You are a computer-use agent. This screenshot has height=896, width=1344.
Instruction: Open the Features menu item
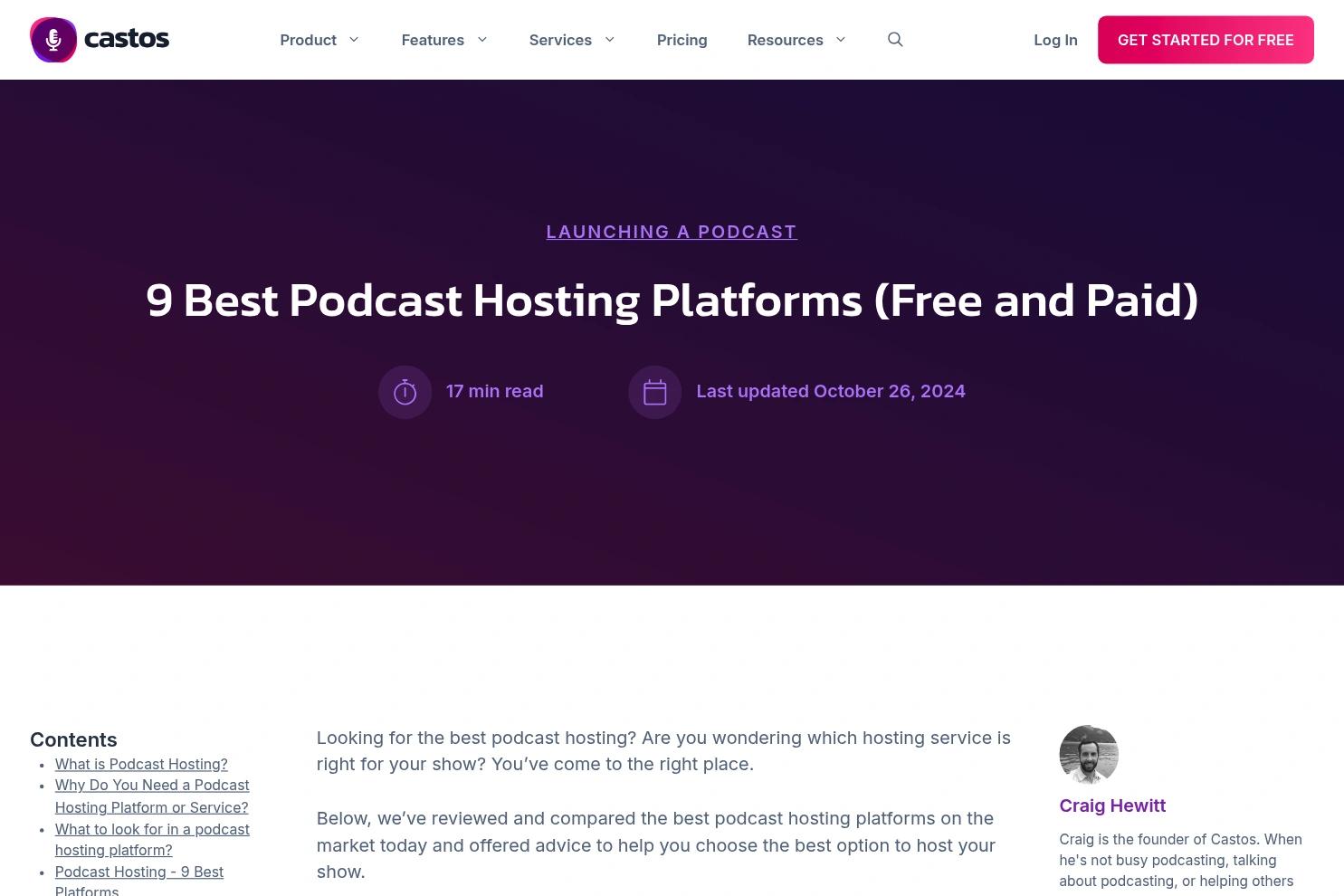coord(433,40)
